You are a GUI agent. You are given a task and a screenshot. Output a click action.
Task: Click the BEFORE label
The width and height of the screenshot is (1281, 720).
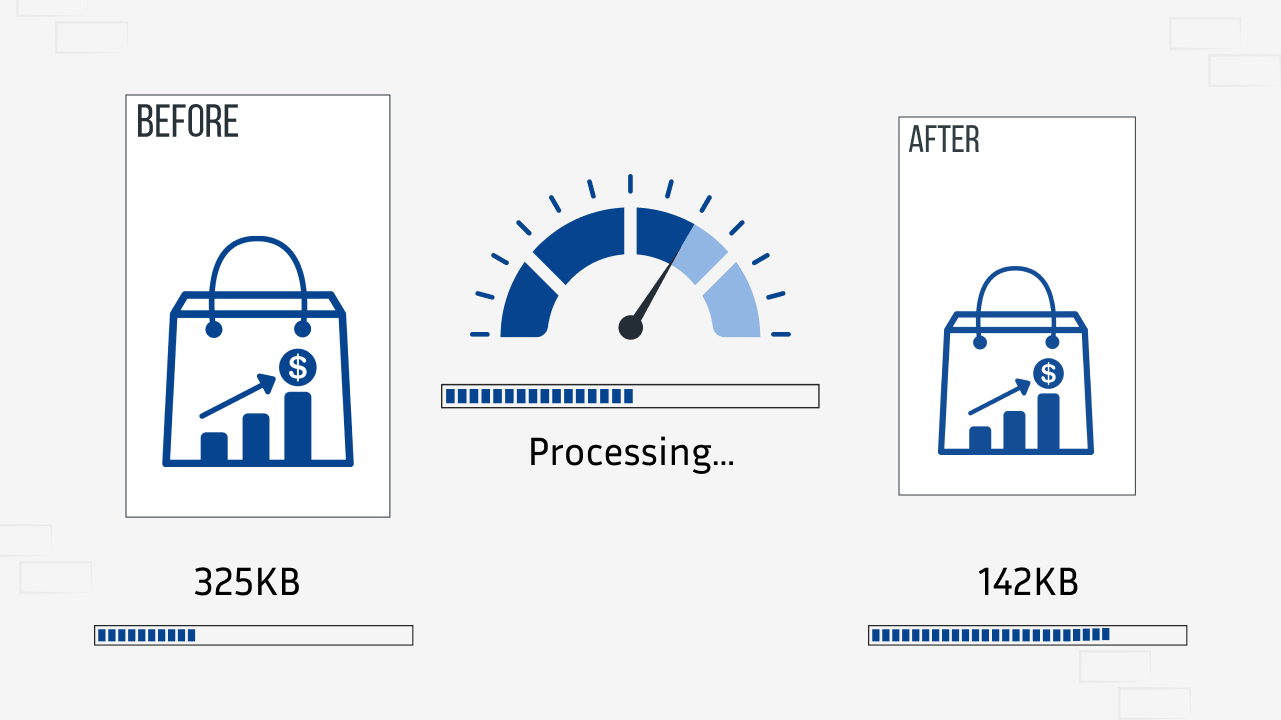(x=187, y=121)
